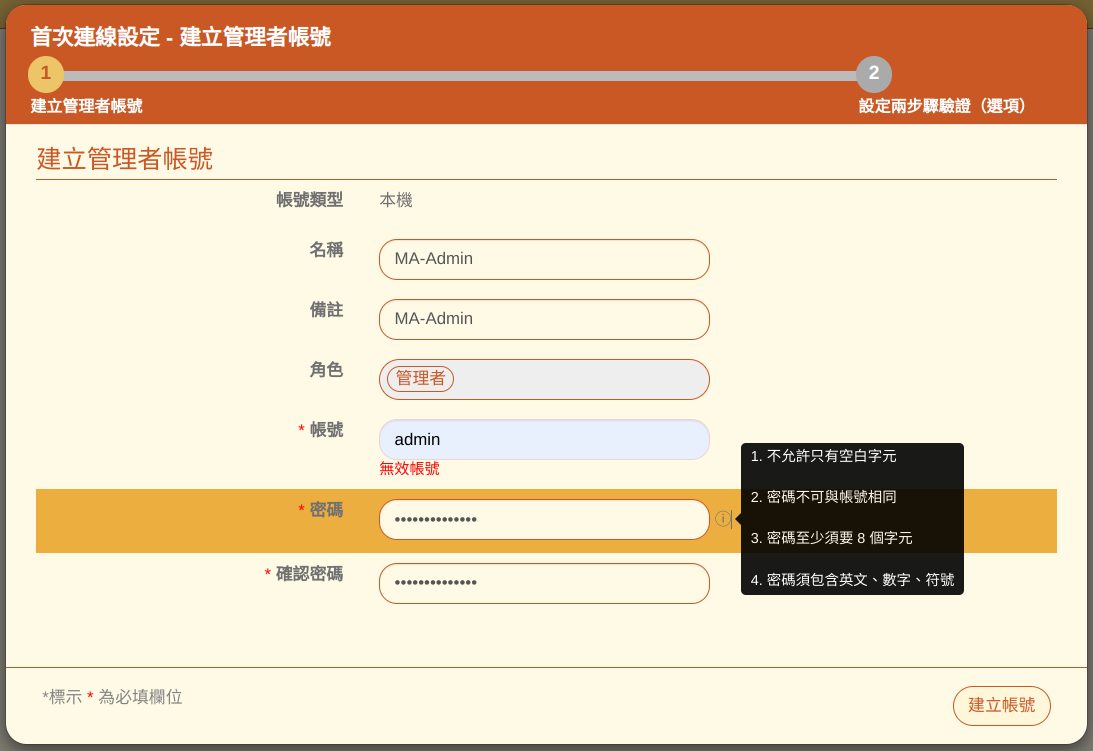Click the 無效帳號 error message
1093x751 pixels.
409,468
